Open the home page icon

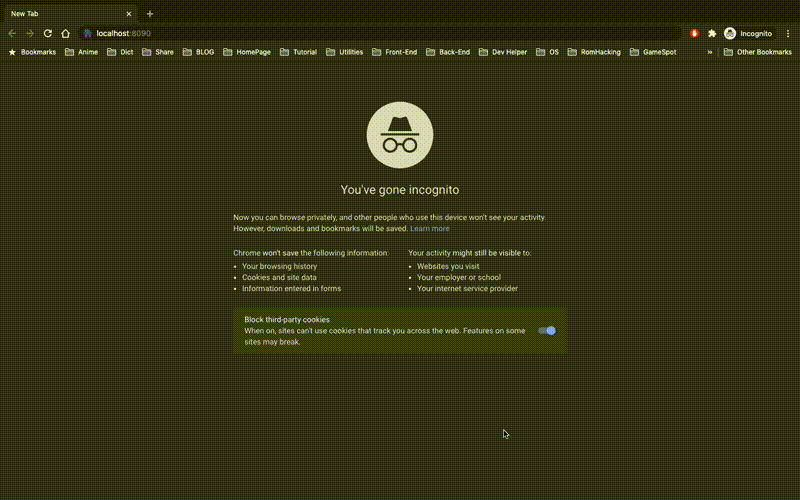click(x=65, y=33)
